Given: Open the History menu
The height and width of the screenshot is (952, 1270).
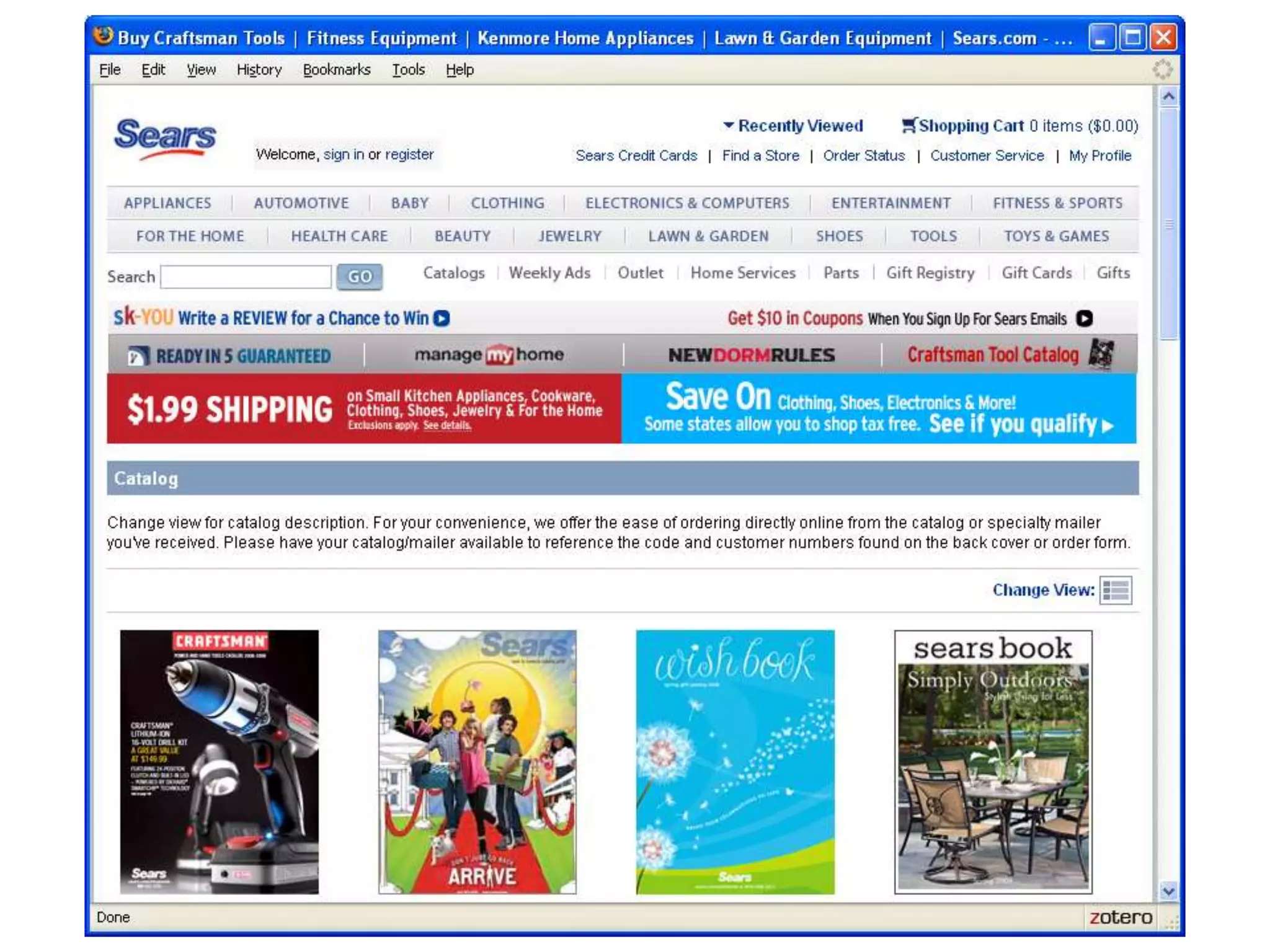Looking at the screenshot, I should [x=259, y=69].
